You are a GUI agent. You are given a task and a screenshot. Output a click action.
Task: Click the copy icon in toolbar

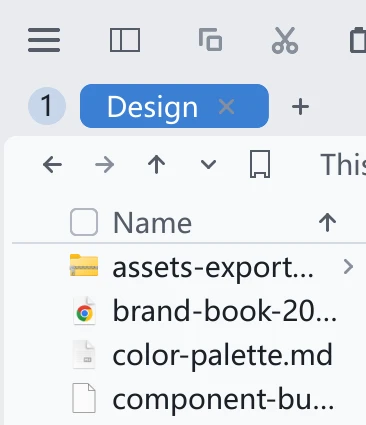coord(210,40)
